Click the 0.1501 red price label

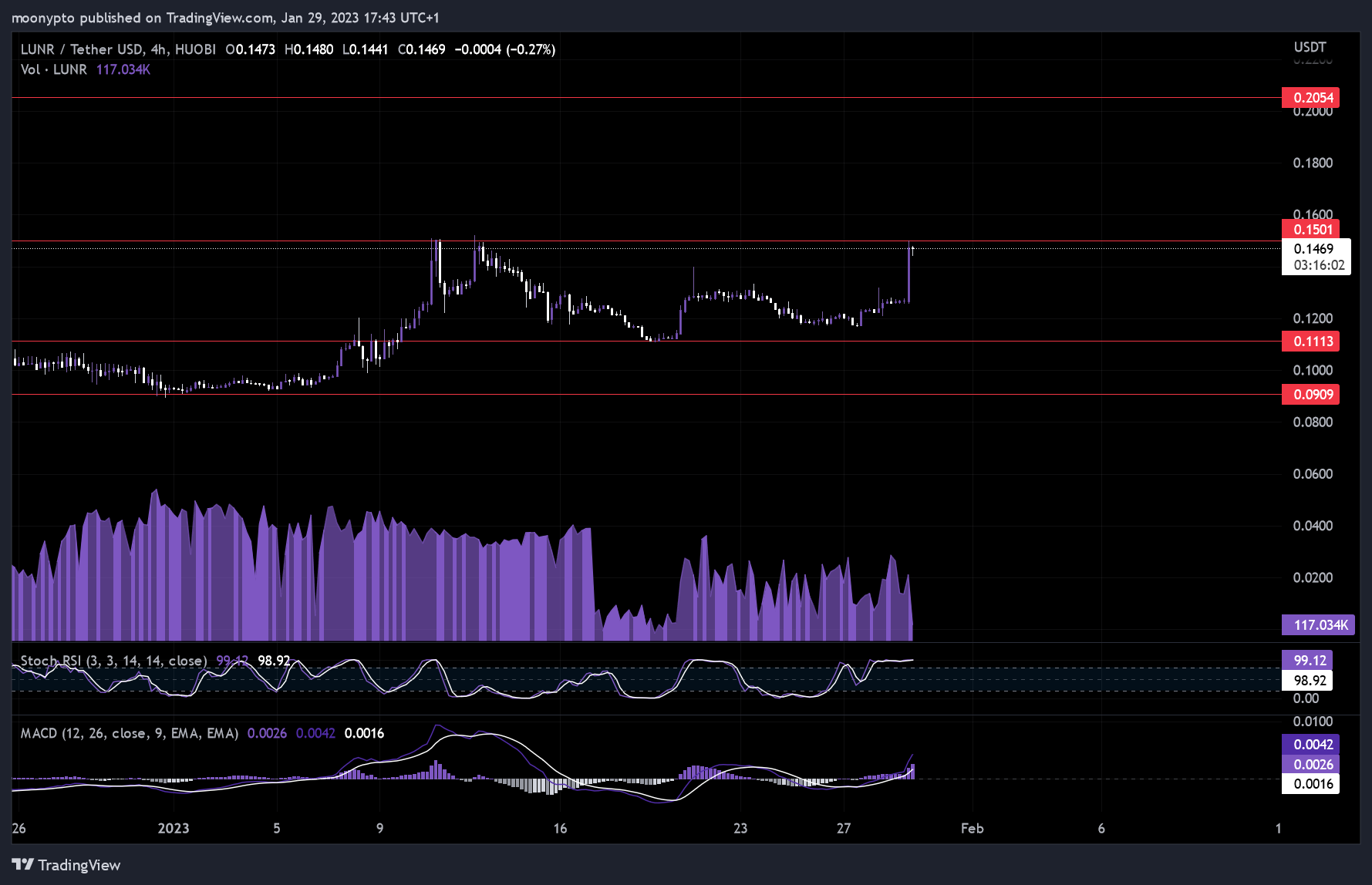coord(1310,229)
